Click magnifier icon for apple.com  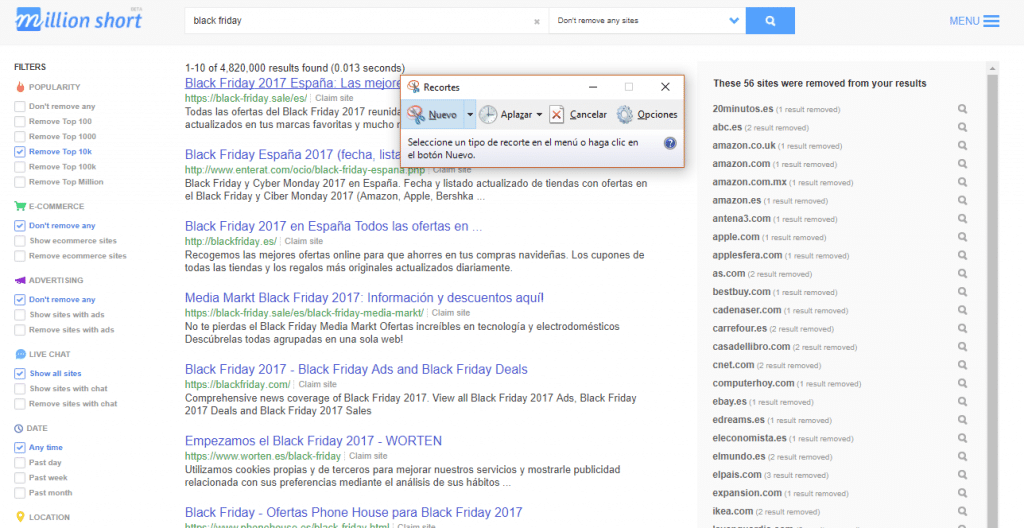pyautogui.click(x=963, y=237)
